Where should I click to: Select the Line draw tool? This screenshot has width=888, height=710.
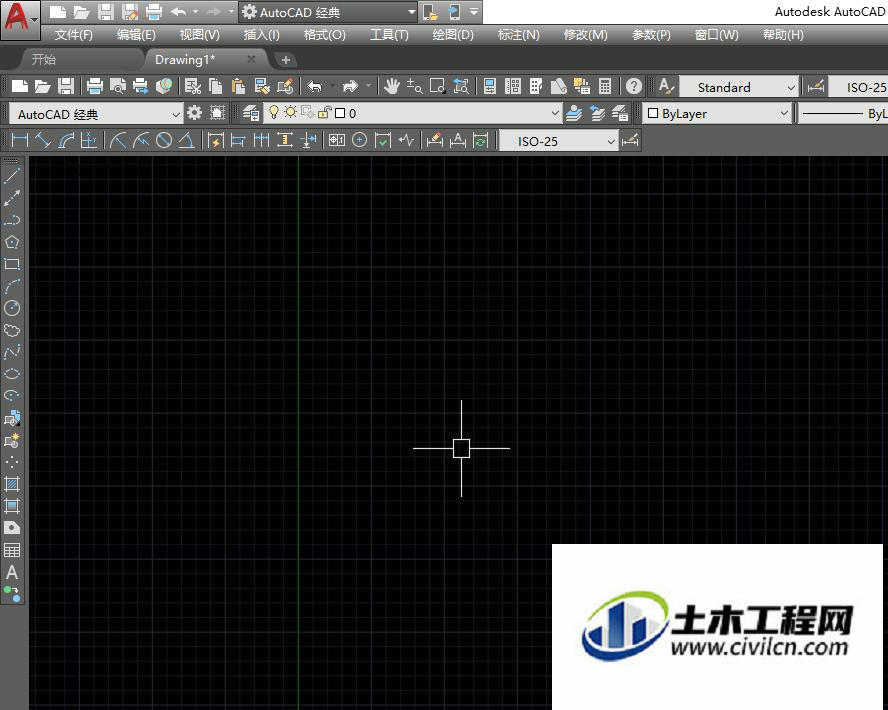12,176
